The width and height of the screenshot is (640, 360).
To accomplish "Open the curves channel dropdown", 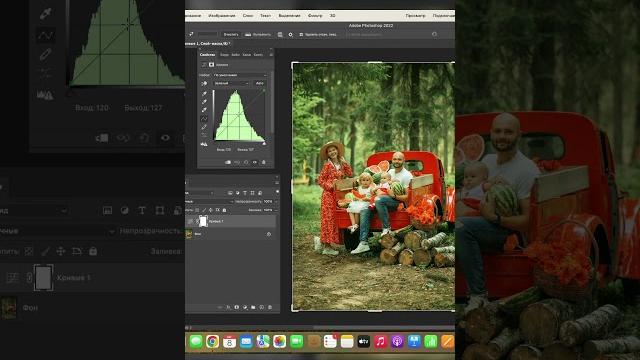I will [x=231, y=83].
